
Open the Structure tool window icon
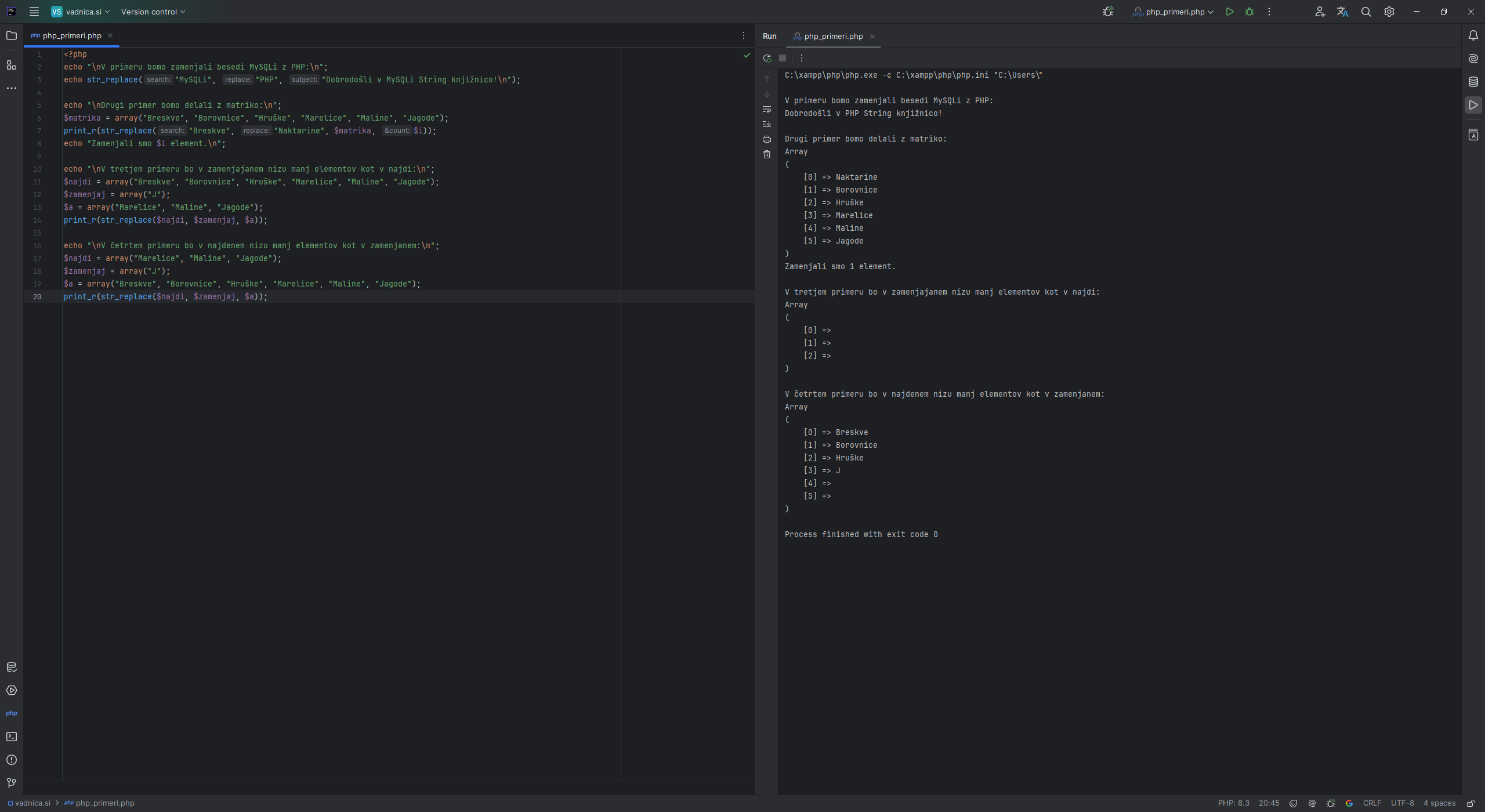click(12, 65)
